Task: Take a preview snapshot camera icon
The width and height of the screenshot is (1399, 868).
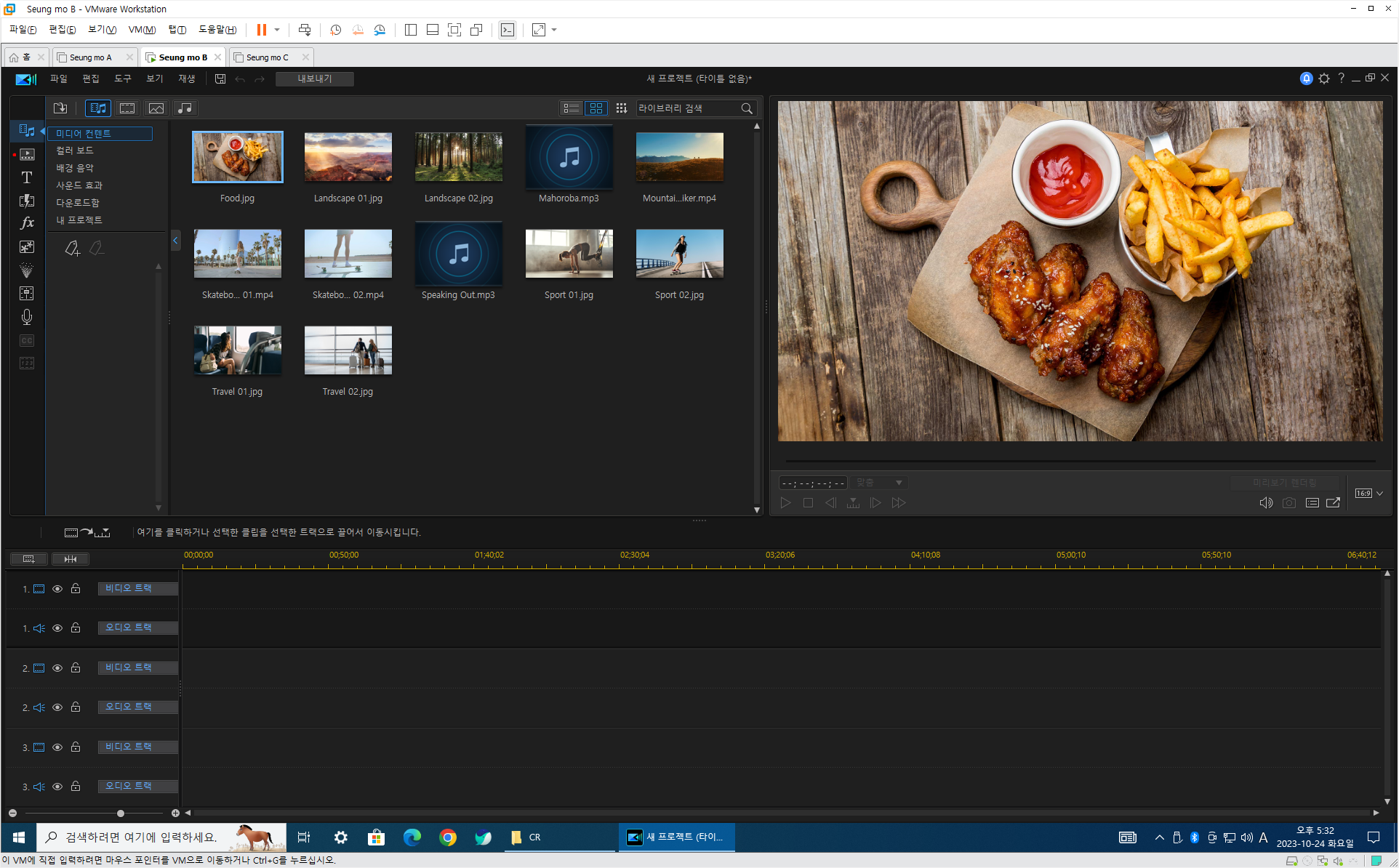Action: point(1289,503)
